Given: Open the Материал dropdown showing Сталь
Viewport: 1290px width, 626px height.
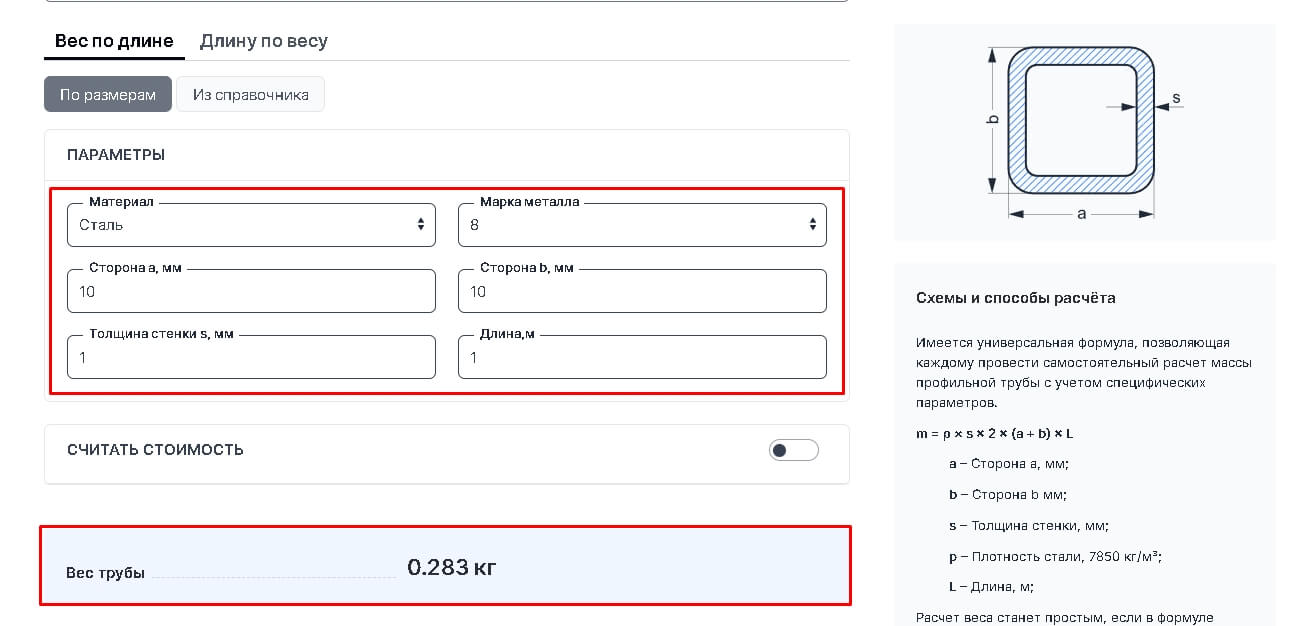Looking at the screenshot, I should (x=240, y=225).
